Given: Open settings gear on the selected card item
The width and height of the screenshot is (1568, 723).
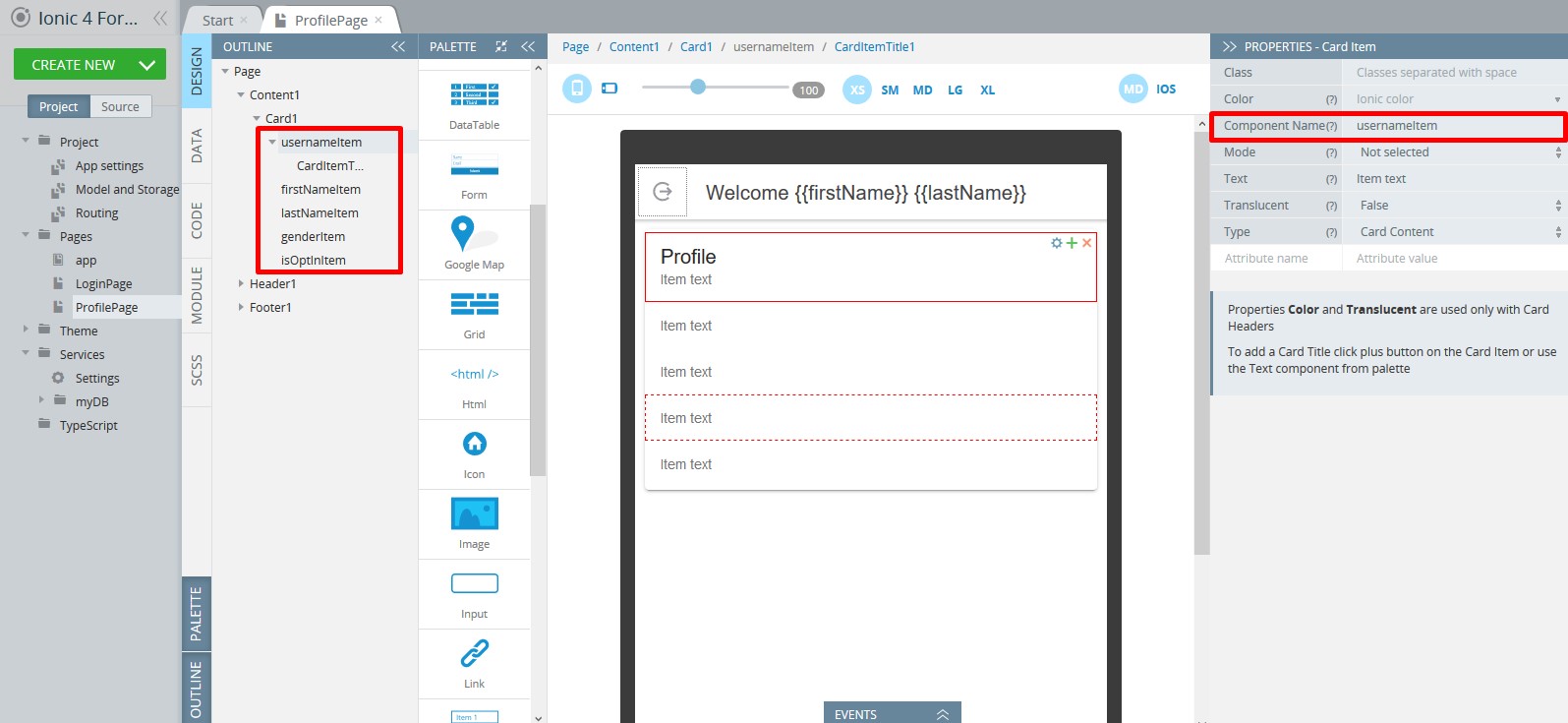Looking at the screenshot, I should point(1057,243).
